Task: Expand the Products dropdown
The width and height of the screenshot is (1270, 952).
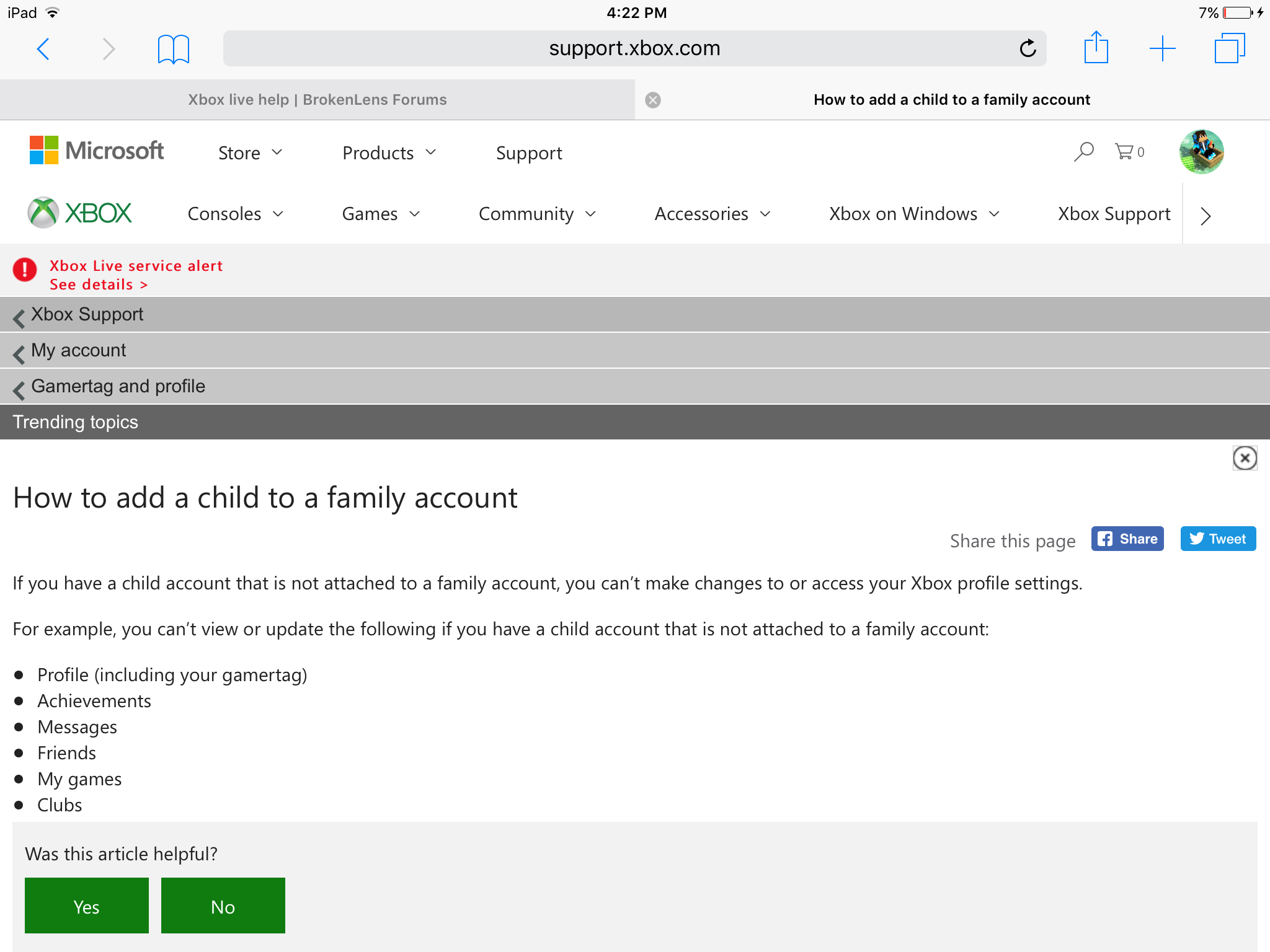Action: pyautogui.click(x=389, y=152)
